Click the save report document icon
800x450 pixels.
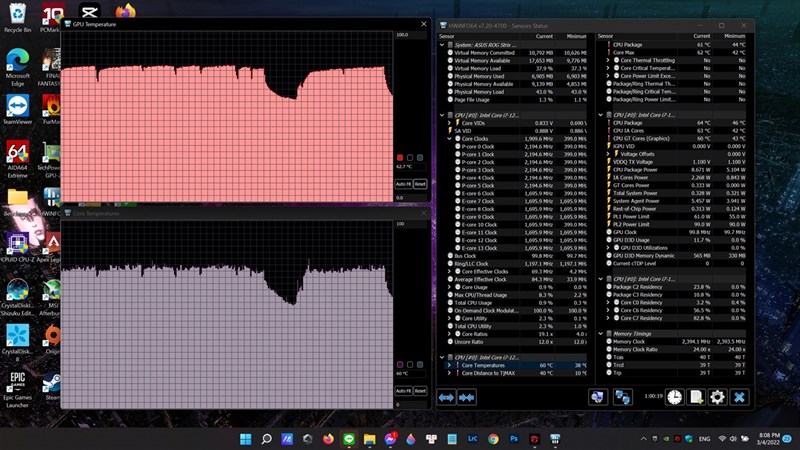click(695, 397)
